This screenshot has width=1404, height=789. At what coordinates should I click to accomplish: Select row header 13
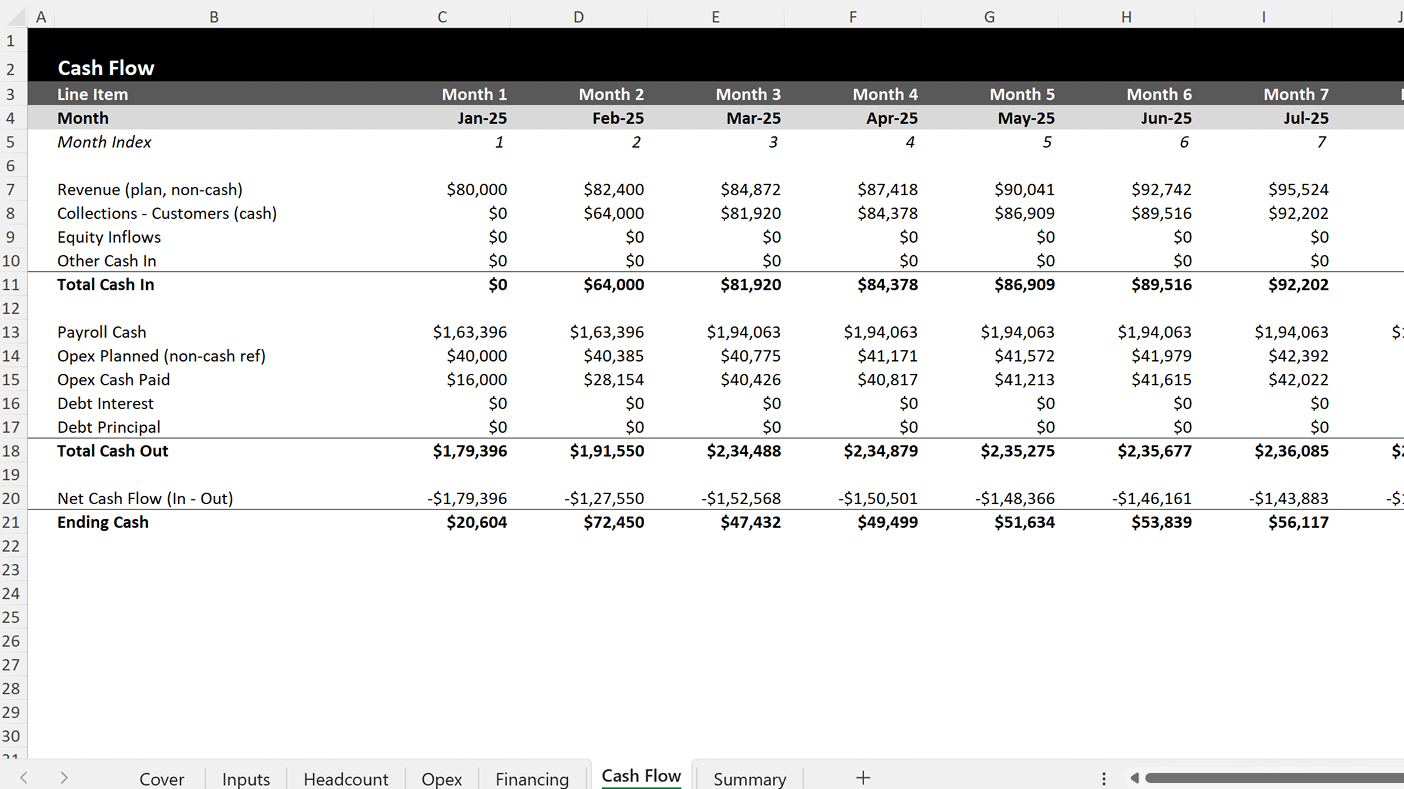click(11, 332)
